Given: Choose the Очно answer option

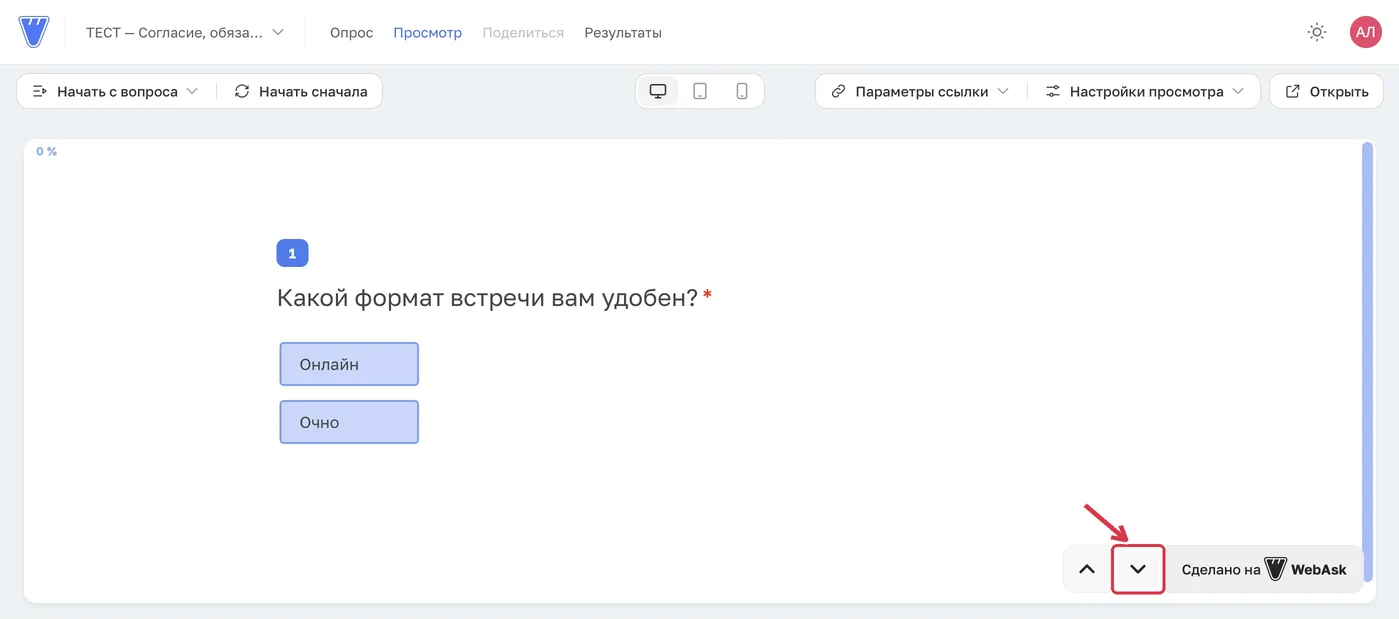Looking at the screenshot, I should click(x=349, y=422).
